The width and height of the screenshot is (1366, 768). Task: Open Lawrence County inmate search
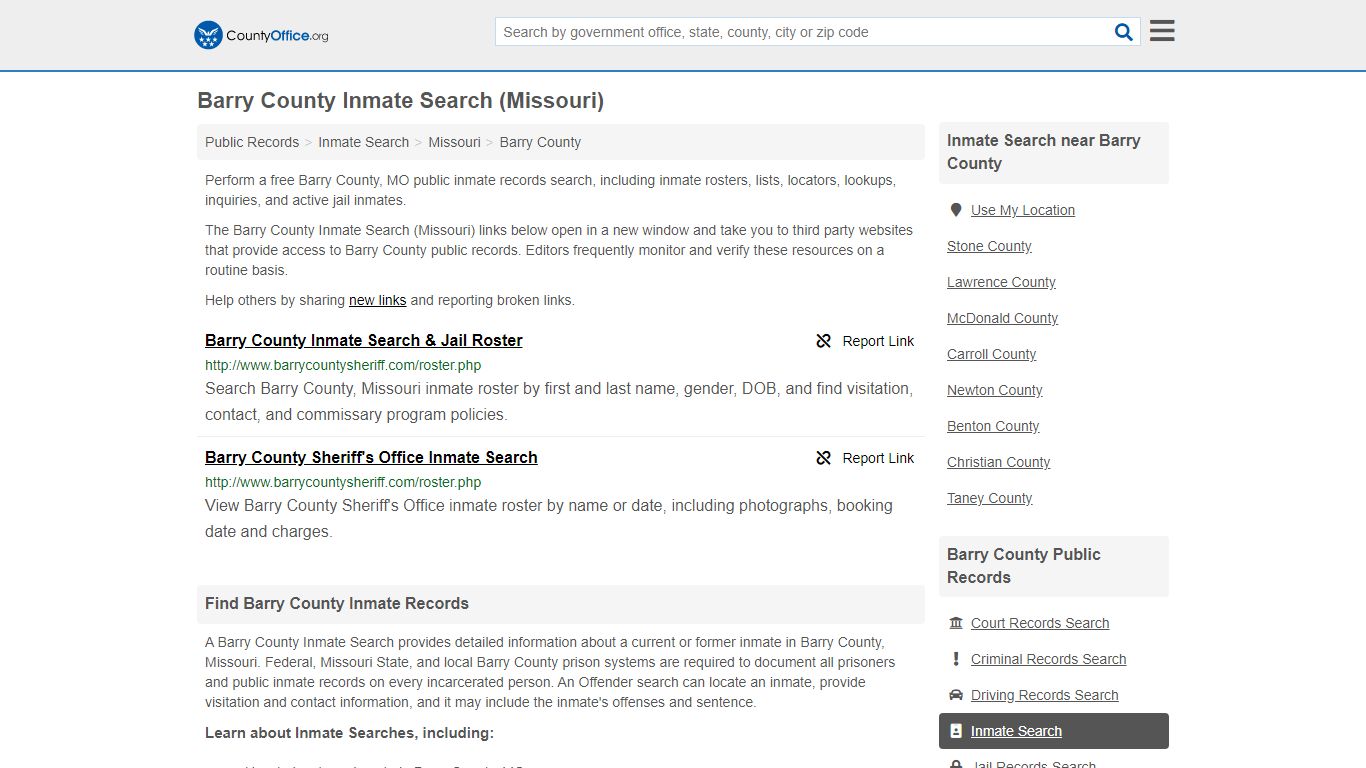coord(1001,282)
